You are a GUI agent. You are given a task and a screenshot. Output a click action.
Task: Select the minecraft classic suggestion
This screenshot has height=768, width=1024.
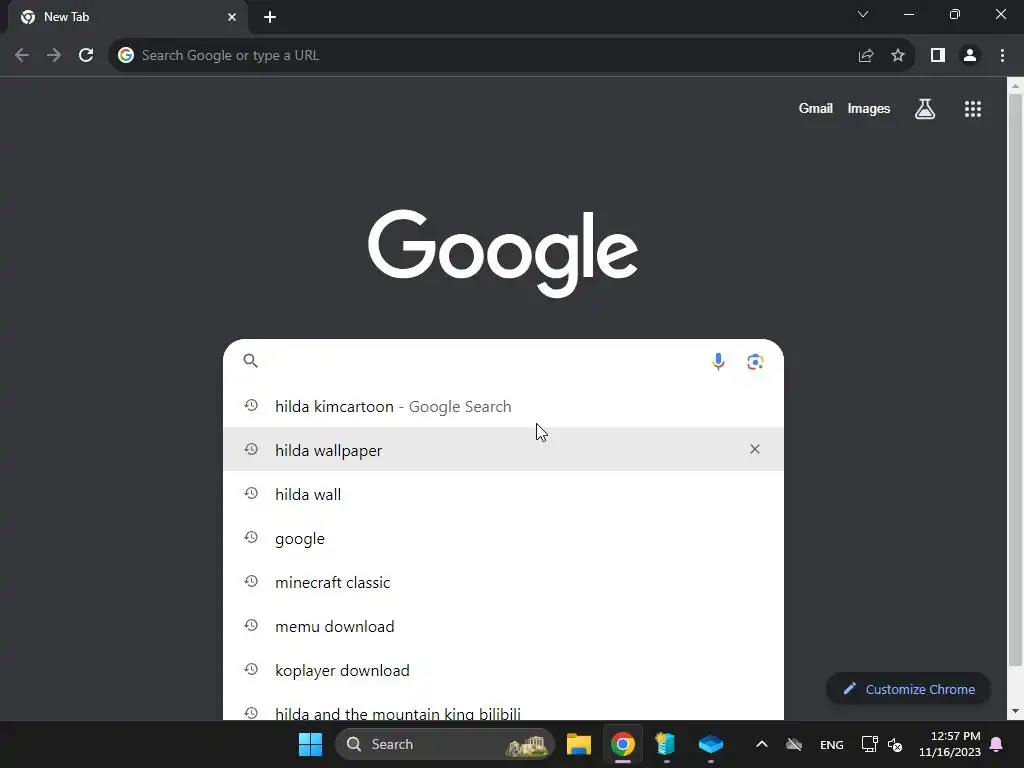tap(503, 582)
